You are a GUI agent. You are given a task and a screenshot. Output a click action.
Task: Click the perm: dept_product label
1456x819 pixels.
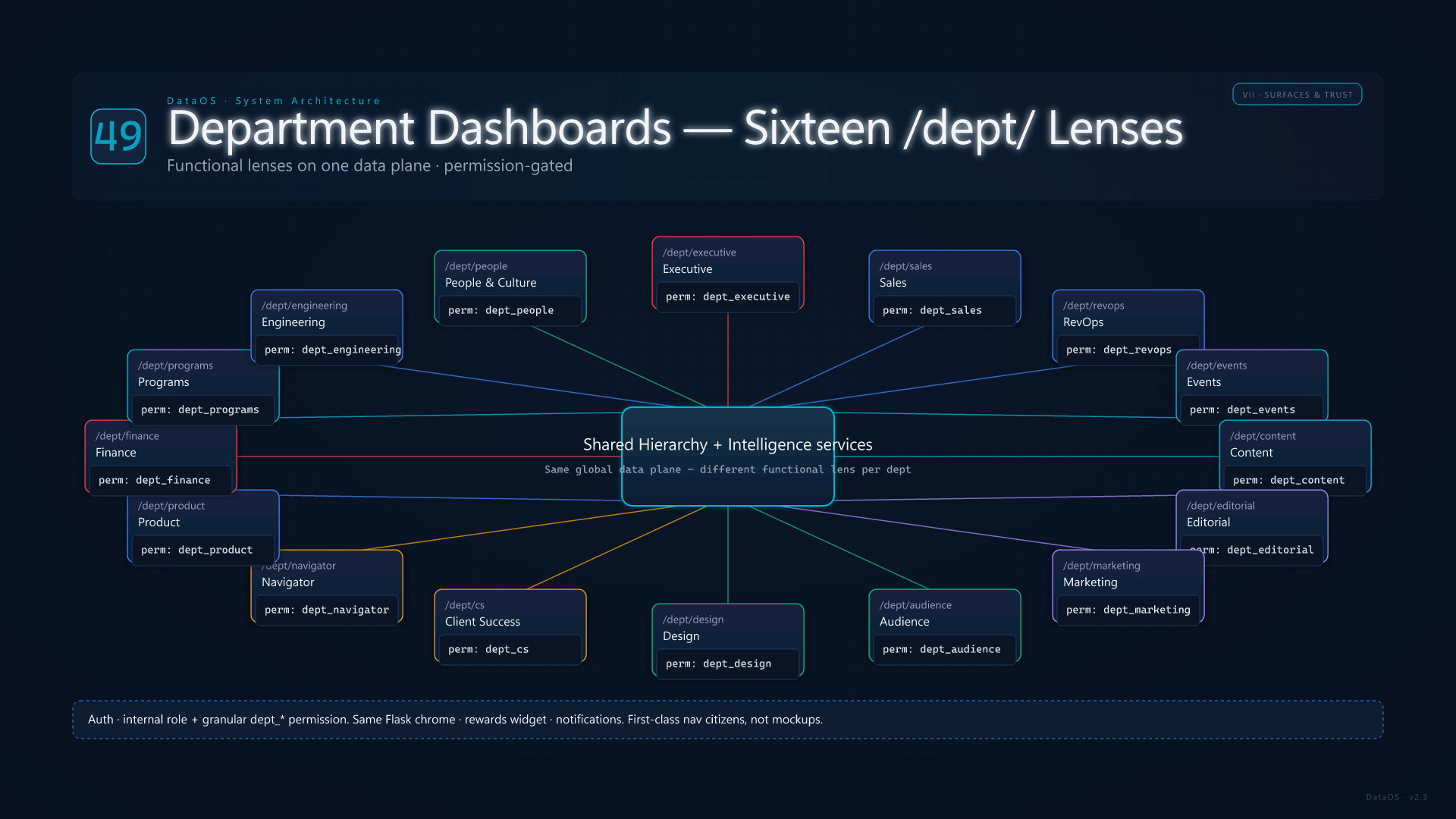[196, 550]
